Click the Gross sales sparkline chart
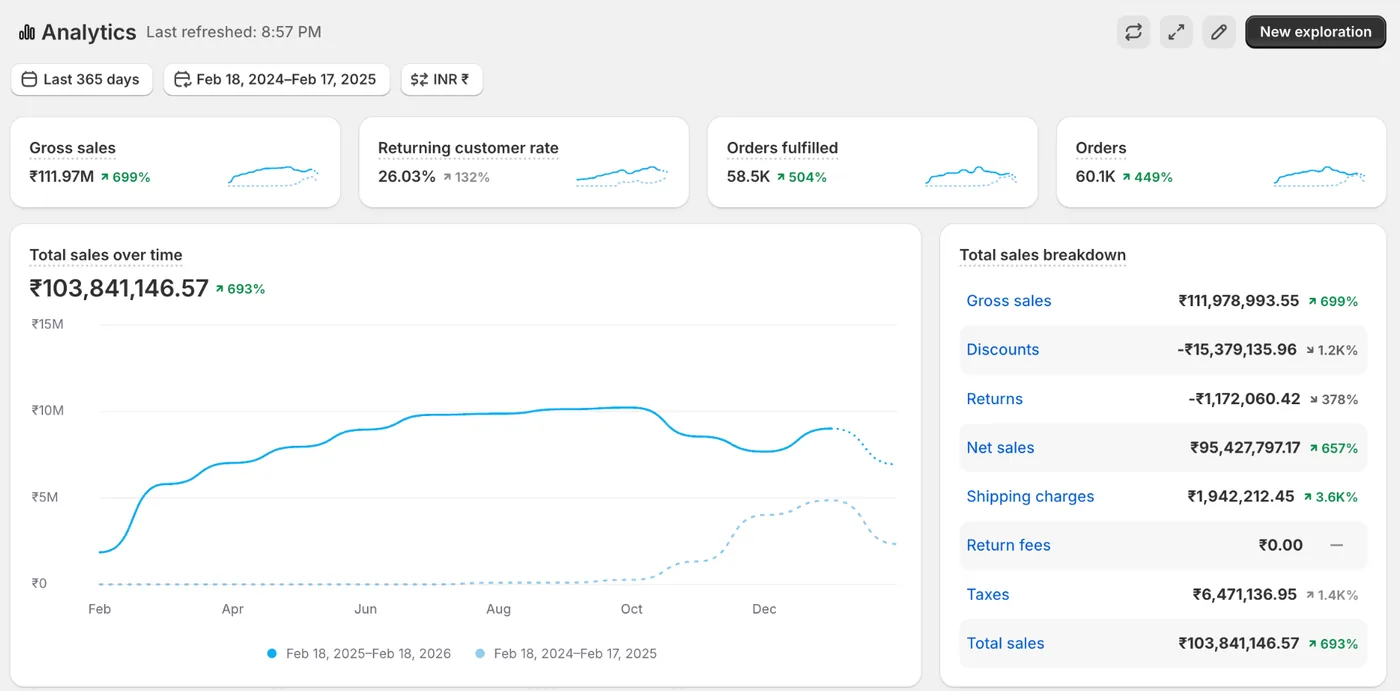Image resolution: width=1400 pixels, height=691 pixels. [x=273, y=176]
